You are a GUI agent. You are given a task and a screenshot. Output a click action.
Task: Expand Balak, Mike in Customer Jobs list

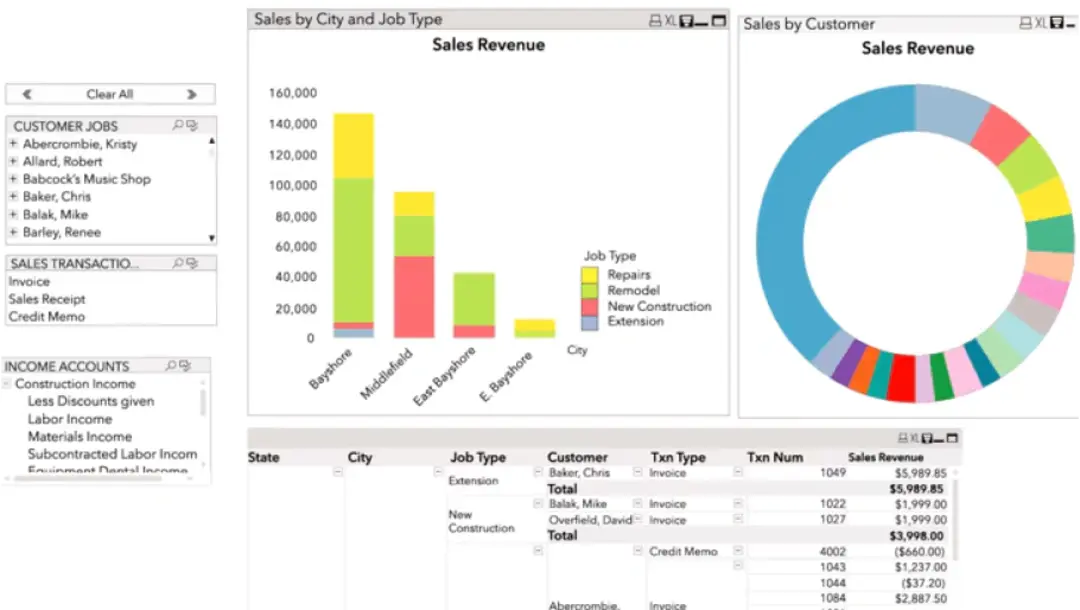(x=13, y=214)
